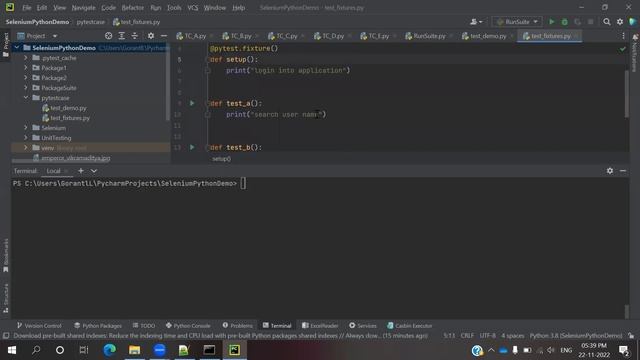Hide the Terminal tool window
Screen dimensions: 640x360
click(623, 171)
